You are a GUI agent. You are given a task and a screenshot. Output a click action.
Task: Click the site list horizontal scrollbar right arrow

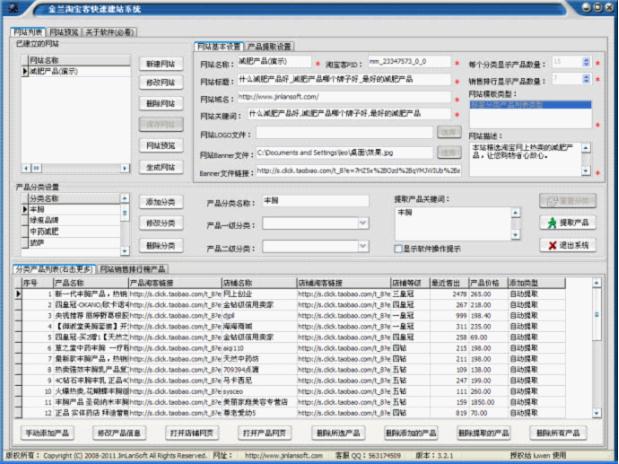(125, 168)
